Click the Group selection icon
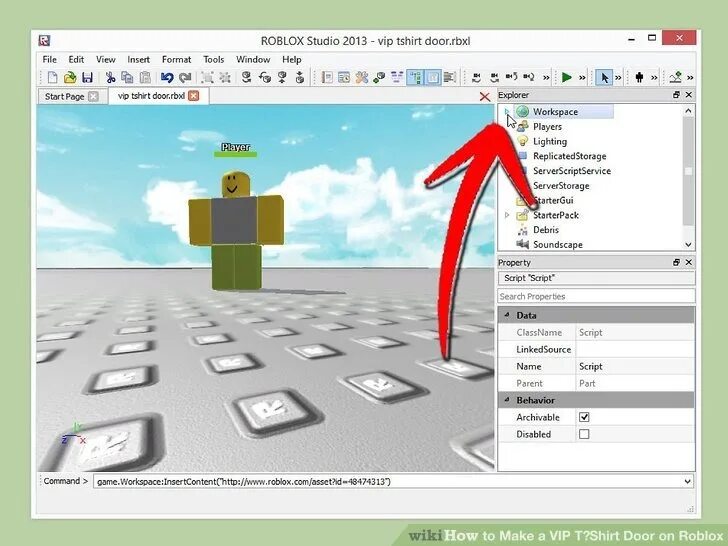This screenshot has height=546, width=728. click(x=207, y=78)
